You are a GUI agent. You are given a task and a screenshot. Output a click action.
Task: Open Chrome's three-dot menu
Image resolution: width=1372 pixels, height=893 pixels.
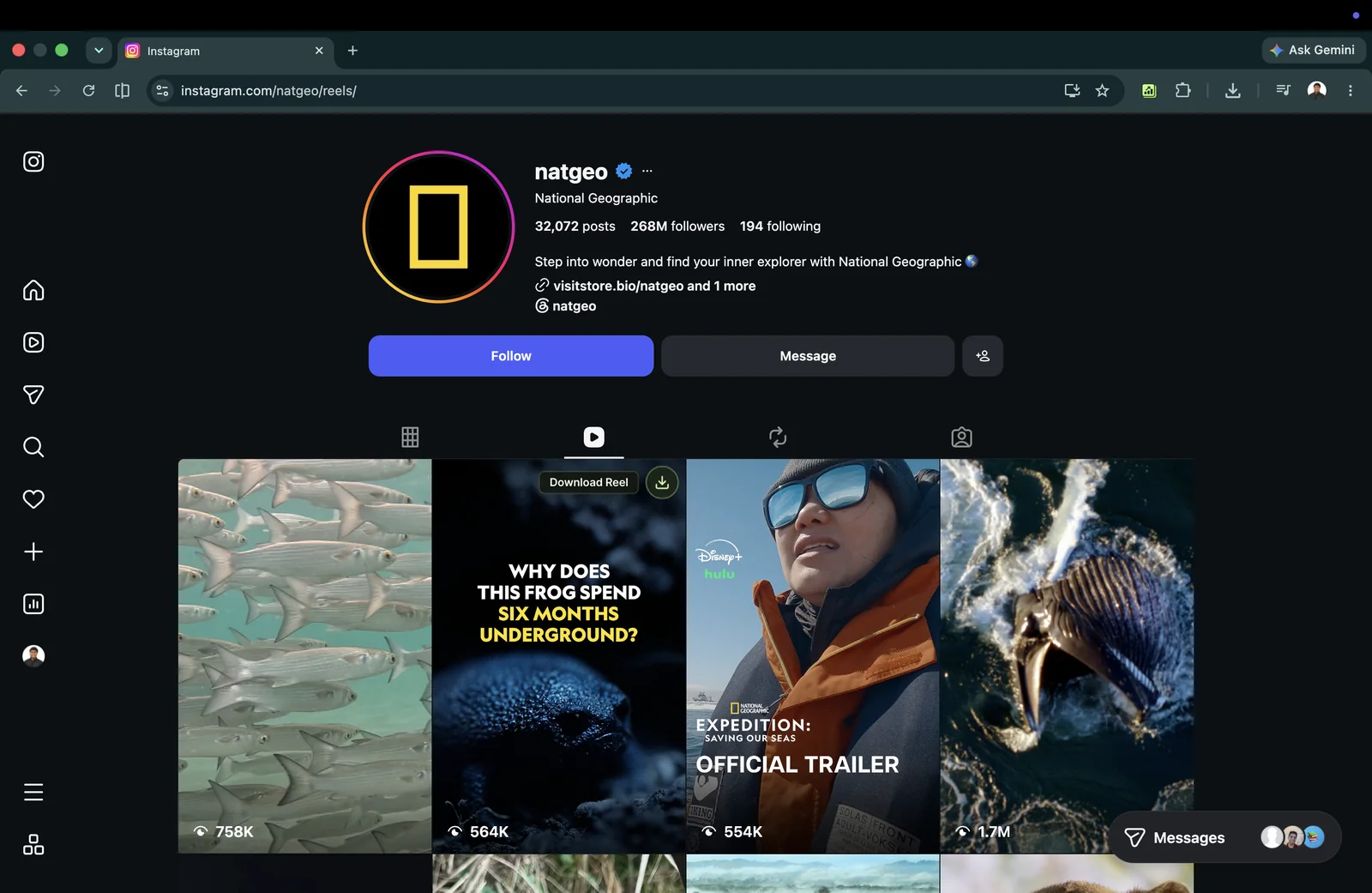click(x=1350, y=90)
